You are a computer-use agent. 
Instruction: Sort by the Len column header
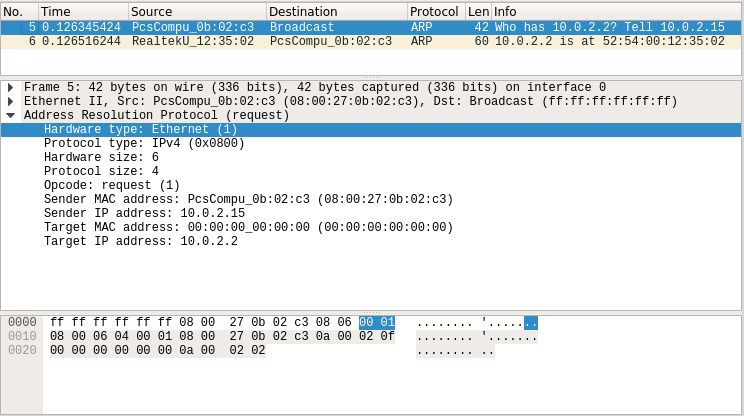[x=478, y=11]
